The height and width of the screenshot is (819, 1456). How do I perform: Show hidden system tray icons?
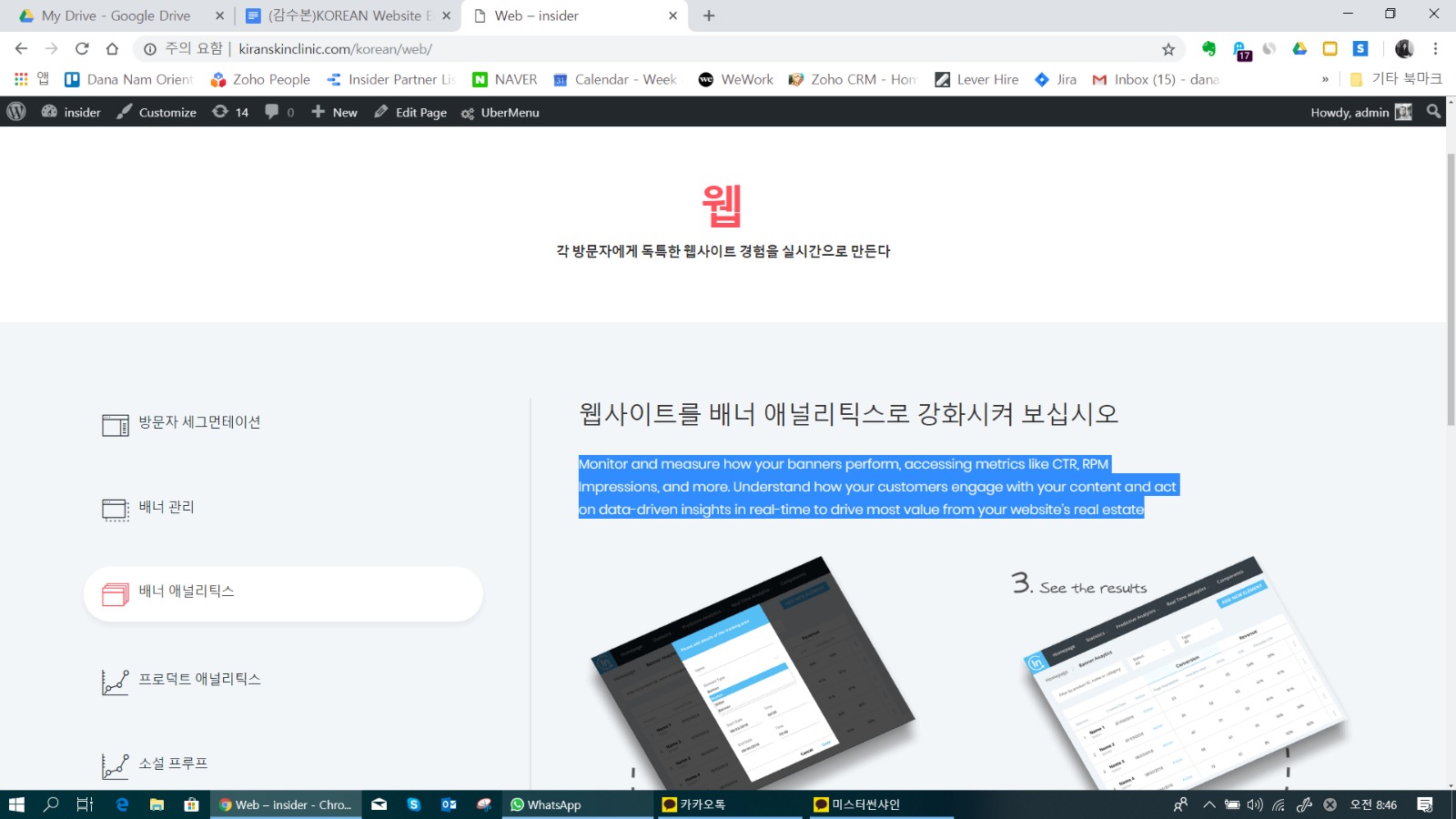[x=1208, y=804]
